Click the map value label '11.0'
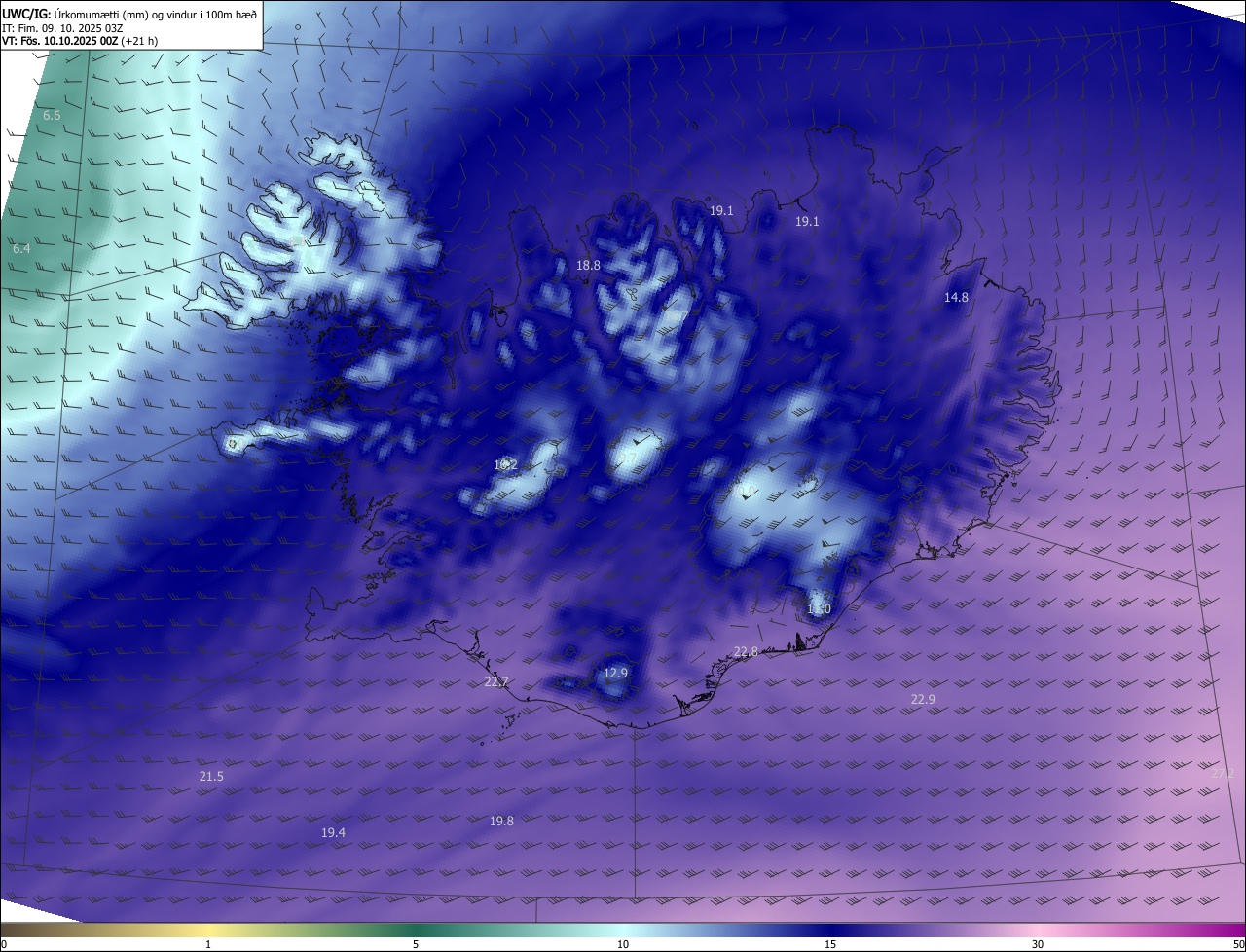This screenshot has height=952, width=1246. tap(819, 609)
